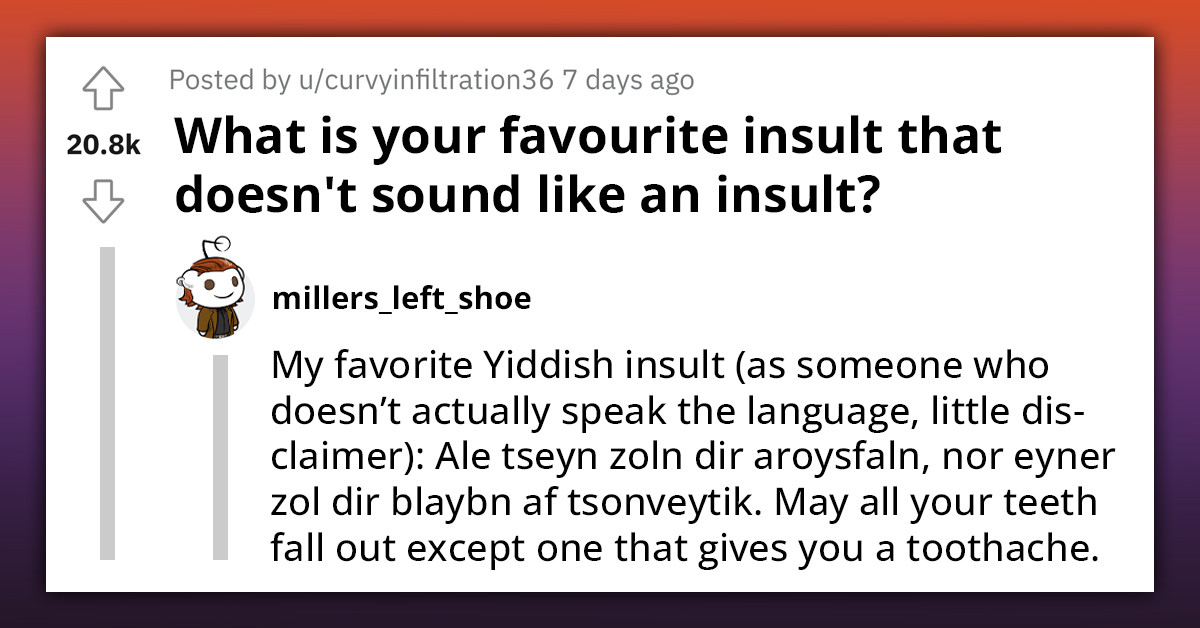Select the upvote arrow above the 20.8k count
The height and width of the screenshot is (628, 1200).
click(x=104, y=90)
